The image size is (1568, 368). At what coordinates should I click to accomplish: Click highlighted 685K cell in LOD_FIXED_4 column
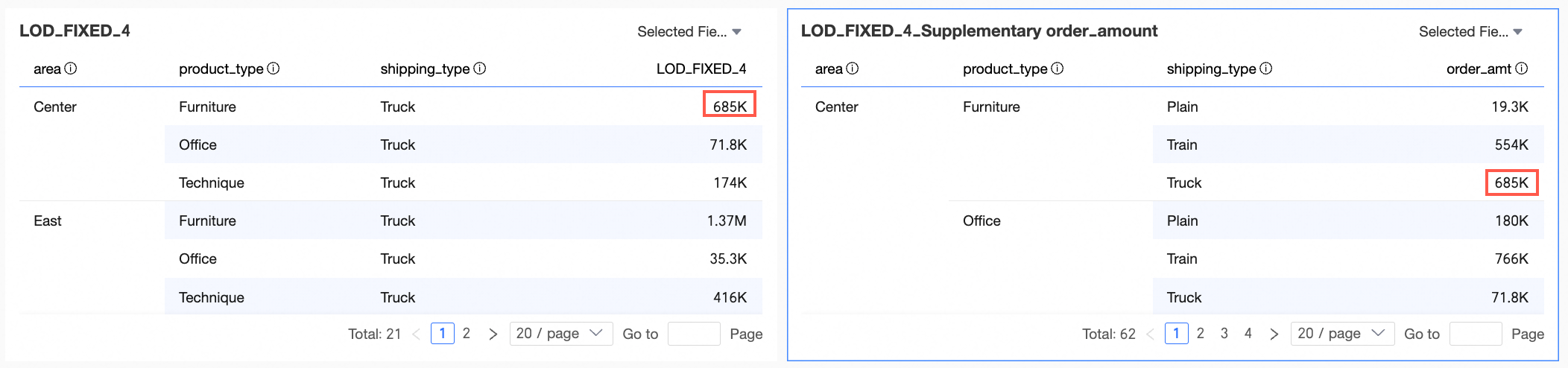click(x=730, y=106)
